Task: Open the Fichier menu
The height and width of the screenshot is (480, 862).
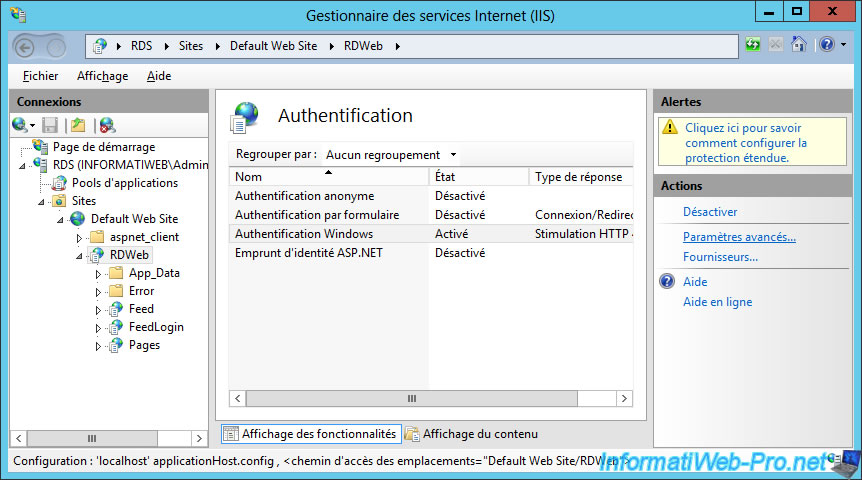Action: 41,76
